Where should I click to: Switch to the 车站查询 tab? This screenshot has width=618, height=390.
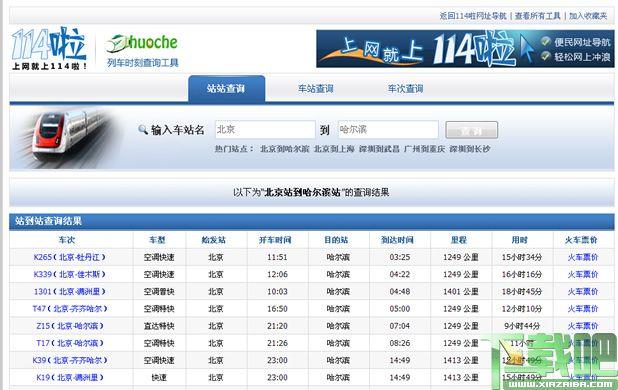coord(316,89)
